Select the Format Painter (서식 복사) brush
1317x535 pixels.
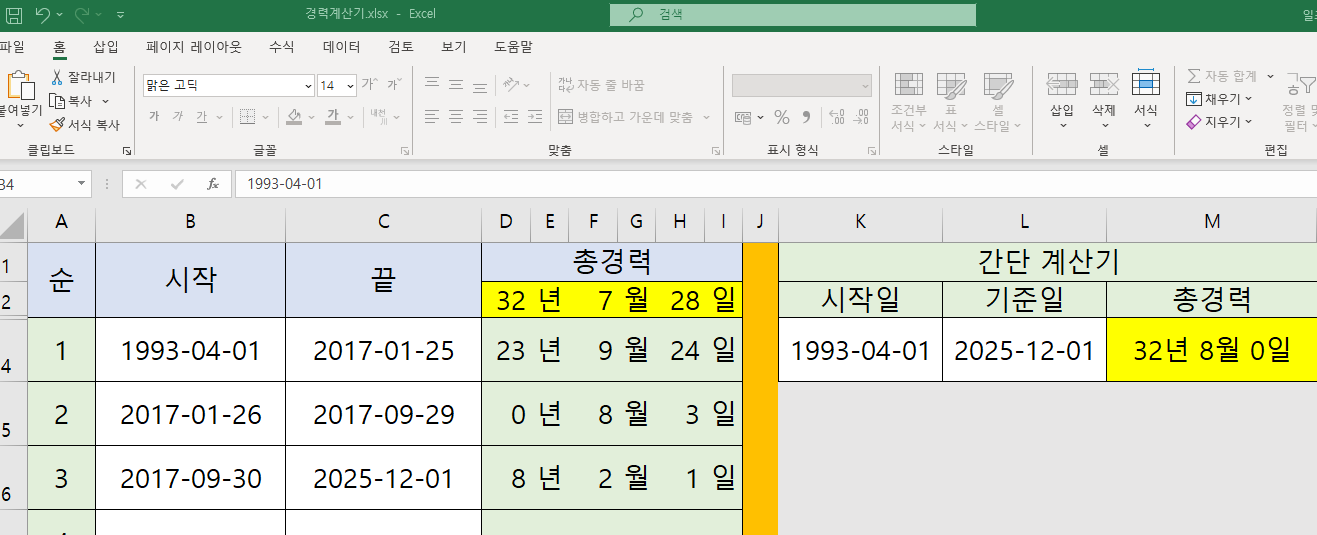point(57,125)
